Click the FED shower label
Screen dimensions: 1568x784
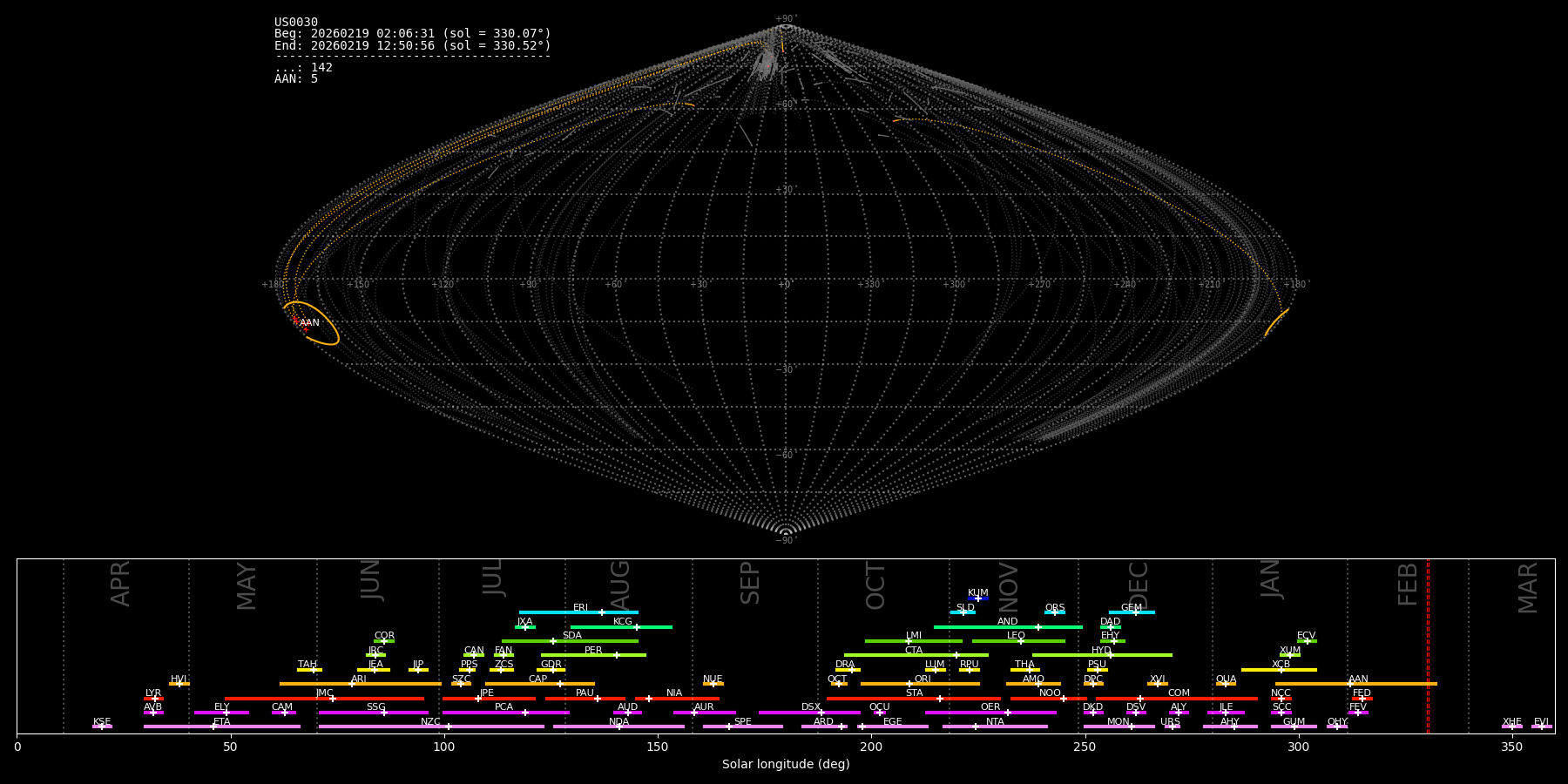[x=1362, y=693]
